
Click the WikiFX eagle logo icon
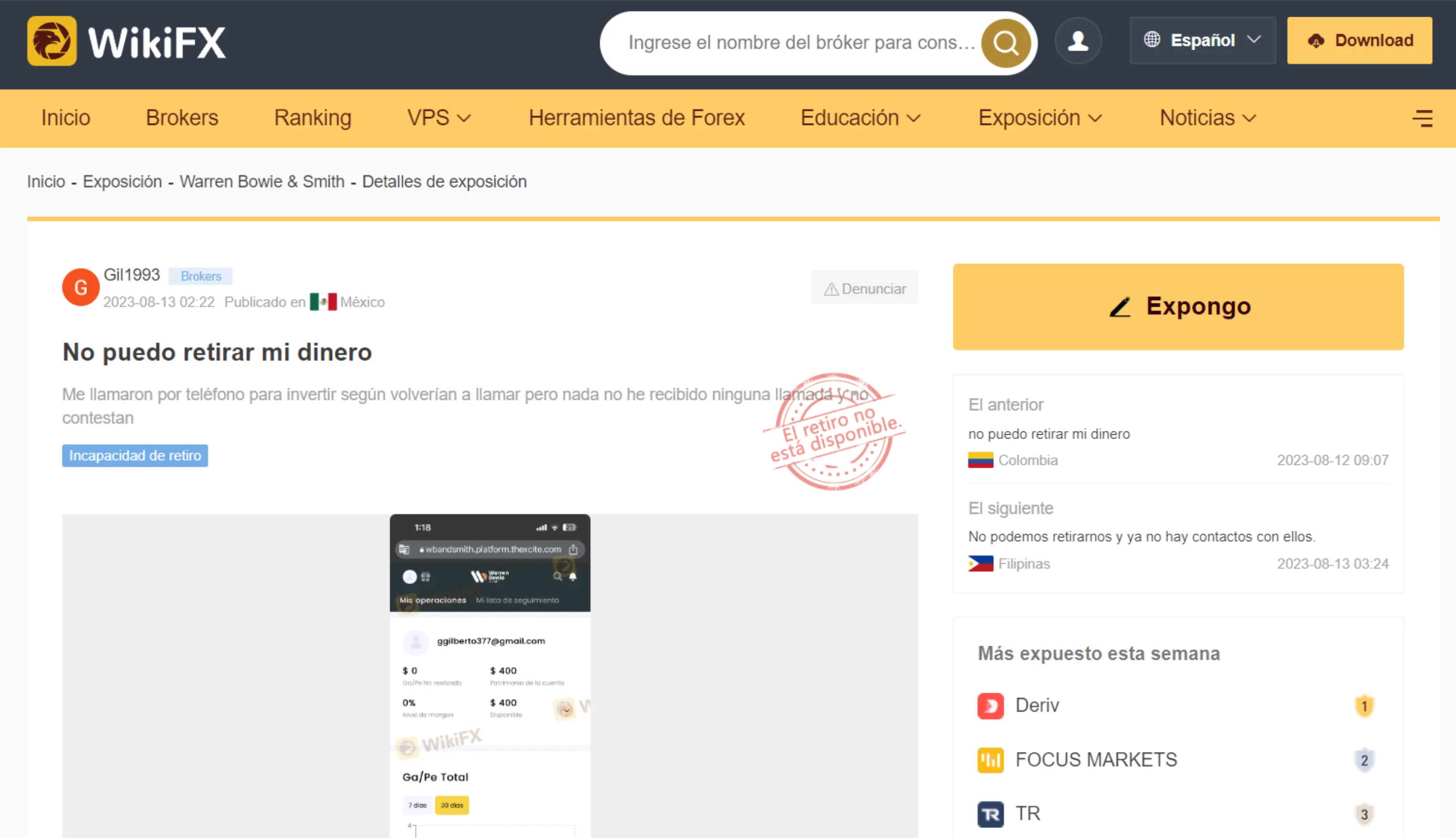point(52,41)
